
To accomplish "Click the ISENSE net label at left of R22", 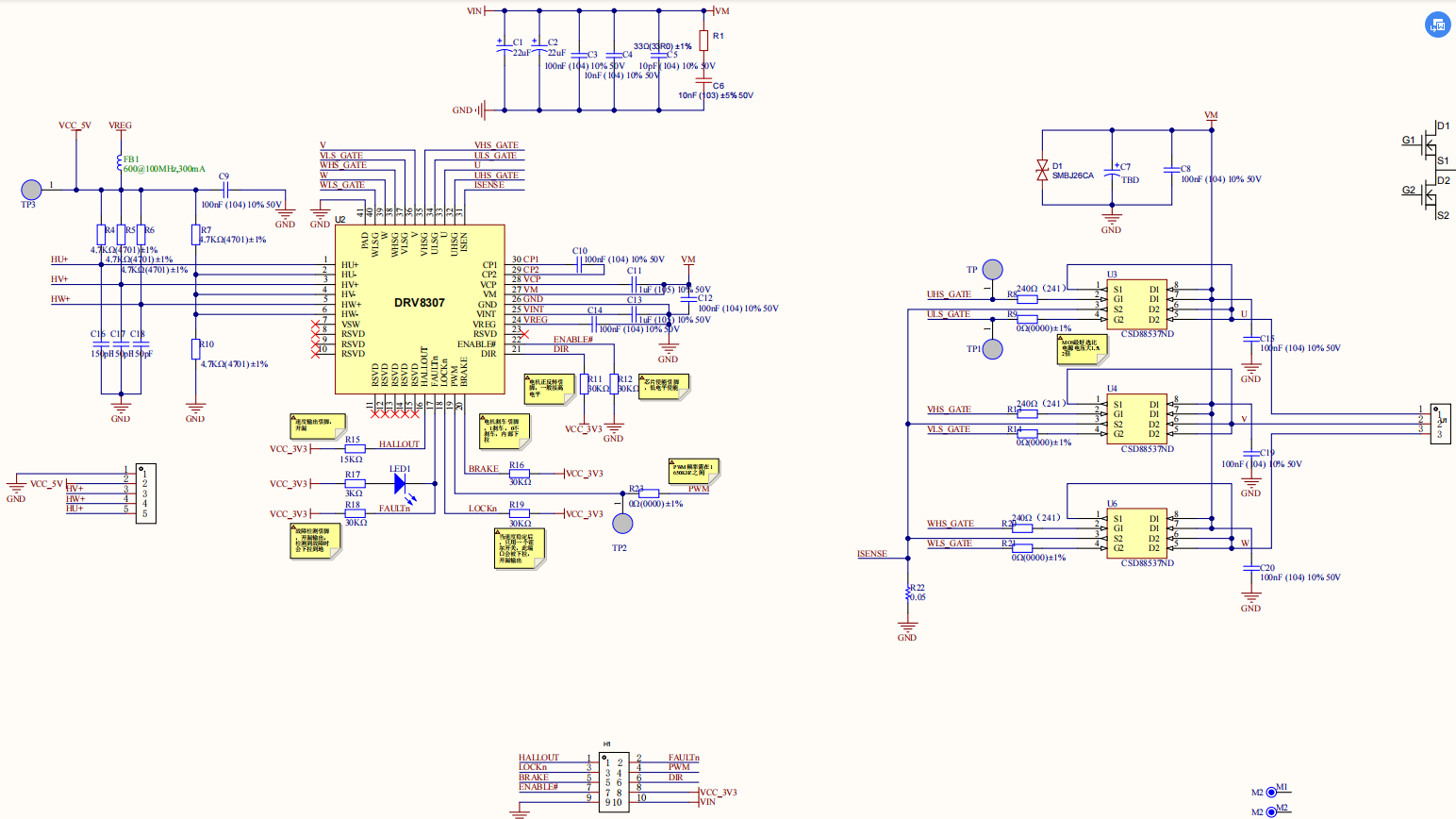I will click(872, 554).
